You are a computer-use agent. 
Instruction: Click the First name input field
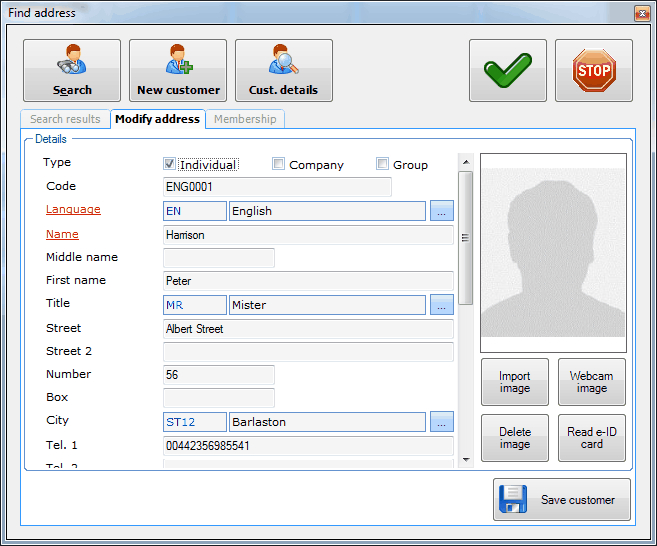click(308, 281)
